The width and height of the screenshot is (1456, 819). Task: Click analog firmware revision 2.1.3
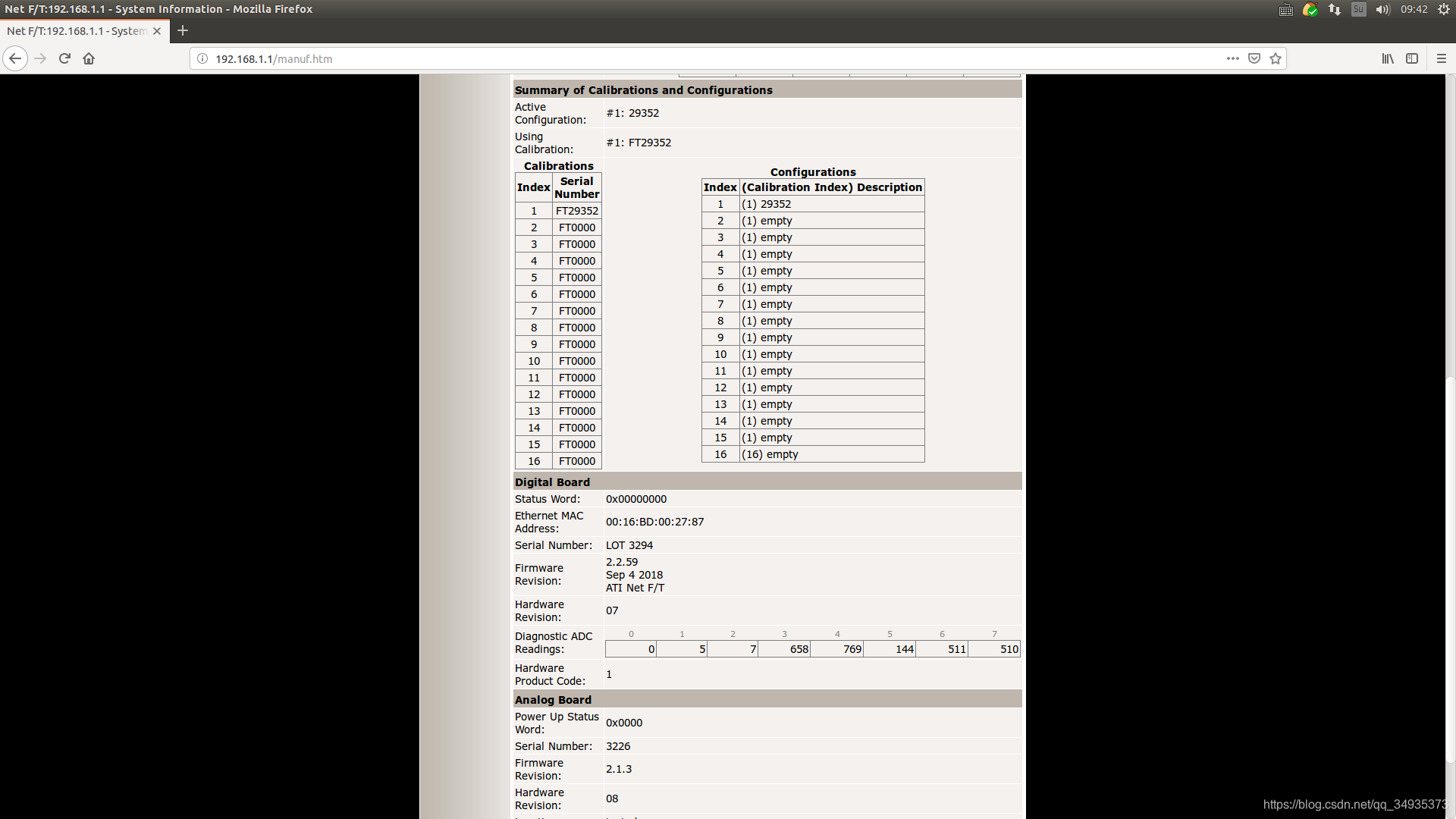coord(619,769)
